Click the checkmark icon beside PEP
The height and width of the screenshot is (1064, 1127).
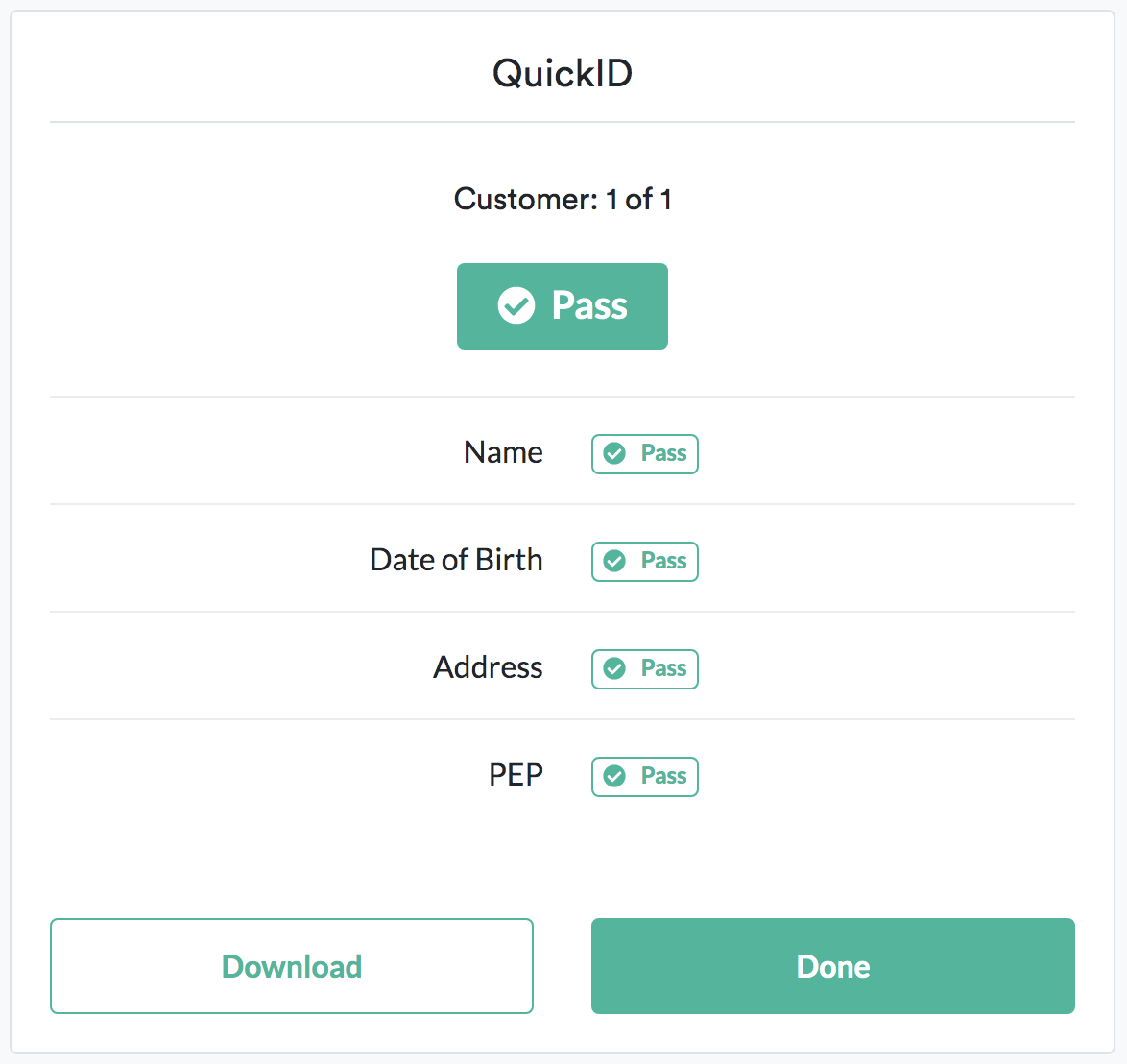[615, 777]
